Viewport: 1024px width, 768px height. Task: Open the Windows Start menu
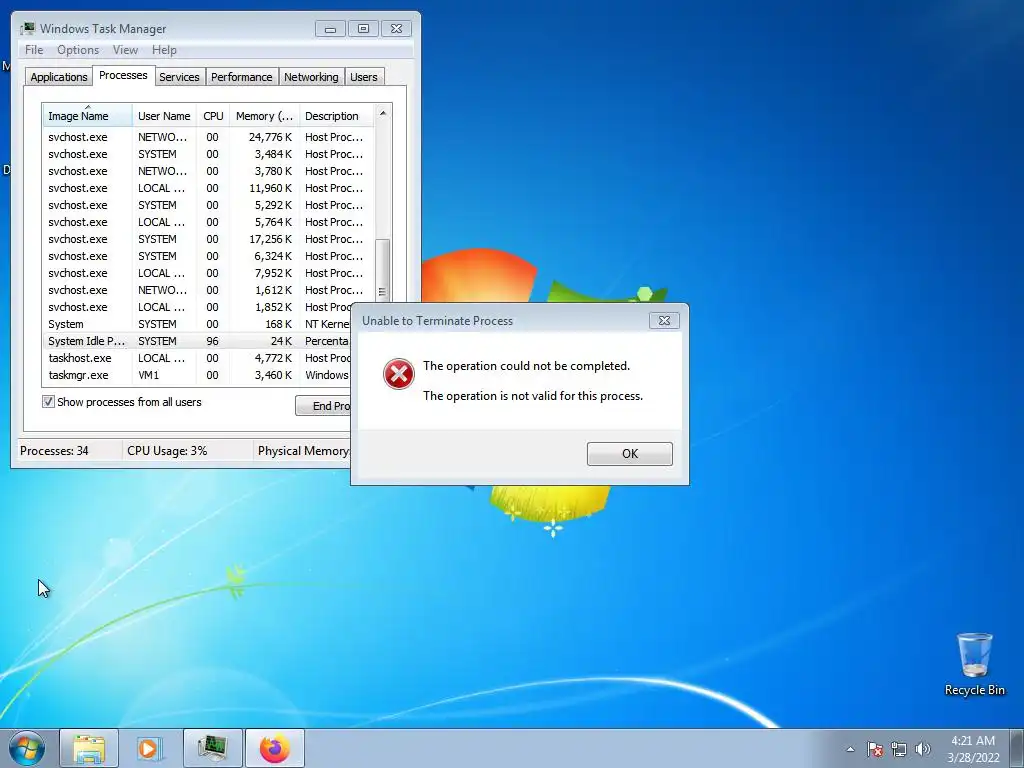click(x=27, y=748)
